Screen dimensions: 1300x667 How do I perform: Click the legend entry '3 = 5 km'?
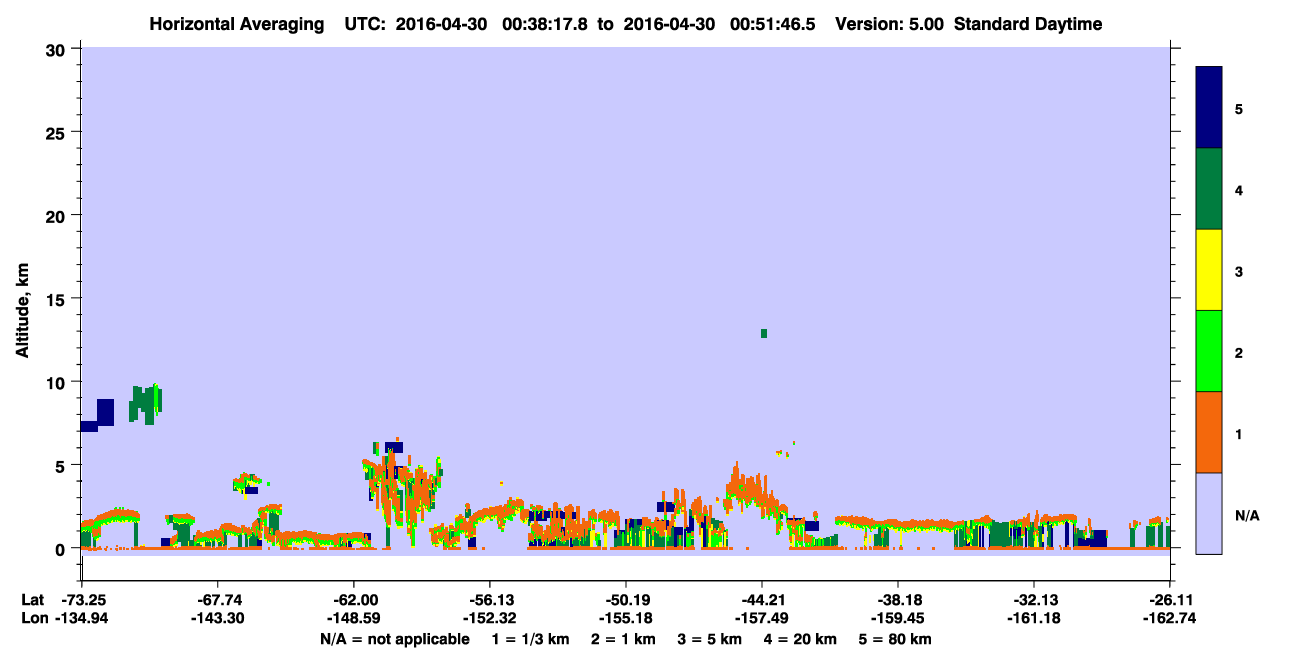710,639
